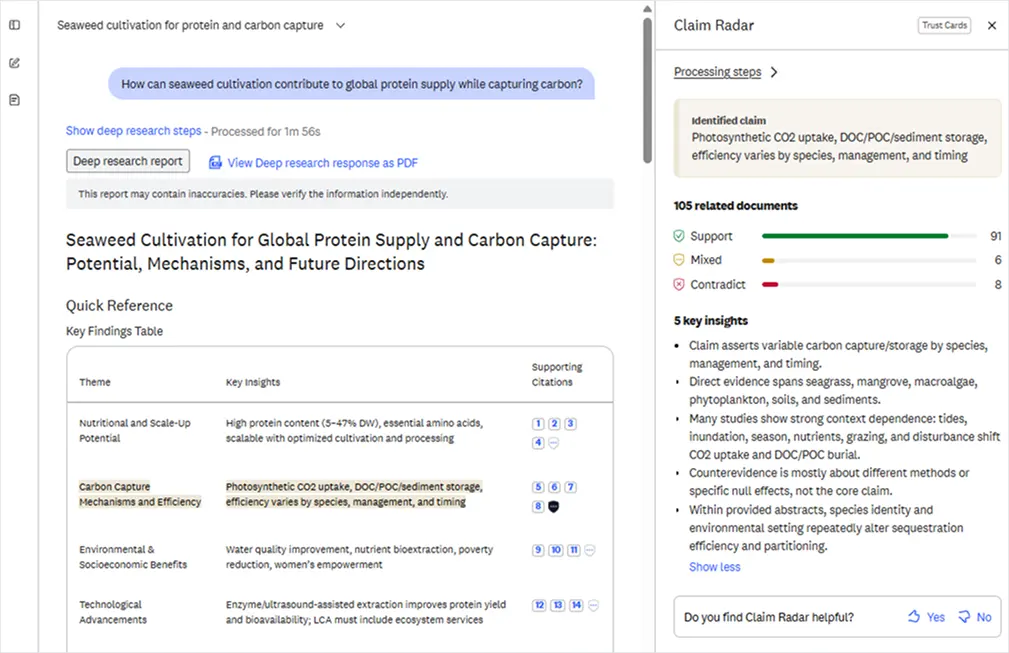Show more citations for Nutritional row

[x=553, y=443]
